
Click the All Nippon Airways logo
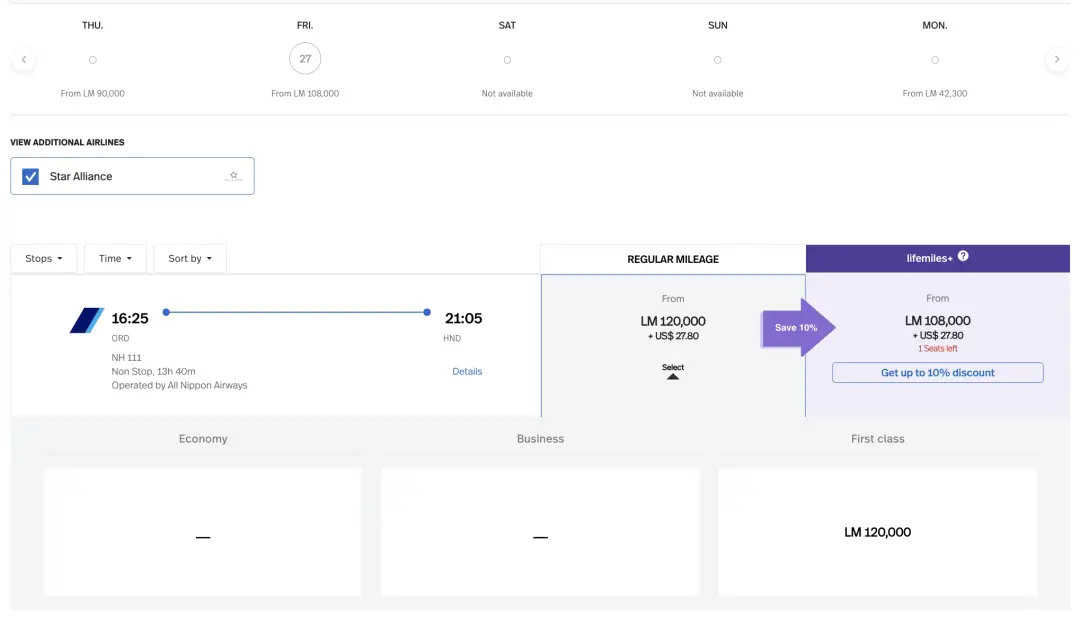click(86, 320)
